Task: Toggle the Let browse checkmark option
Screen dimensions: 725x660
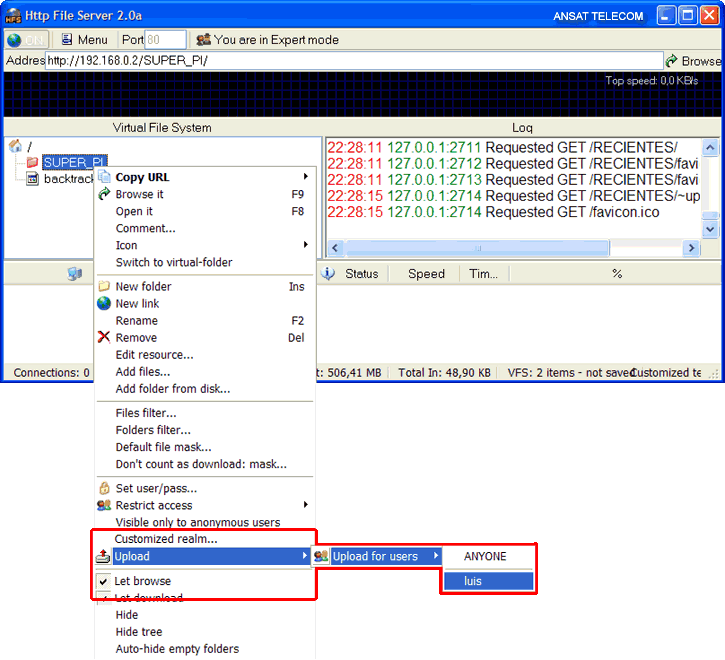Action: point(142,581)
